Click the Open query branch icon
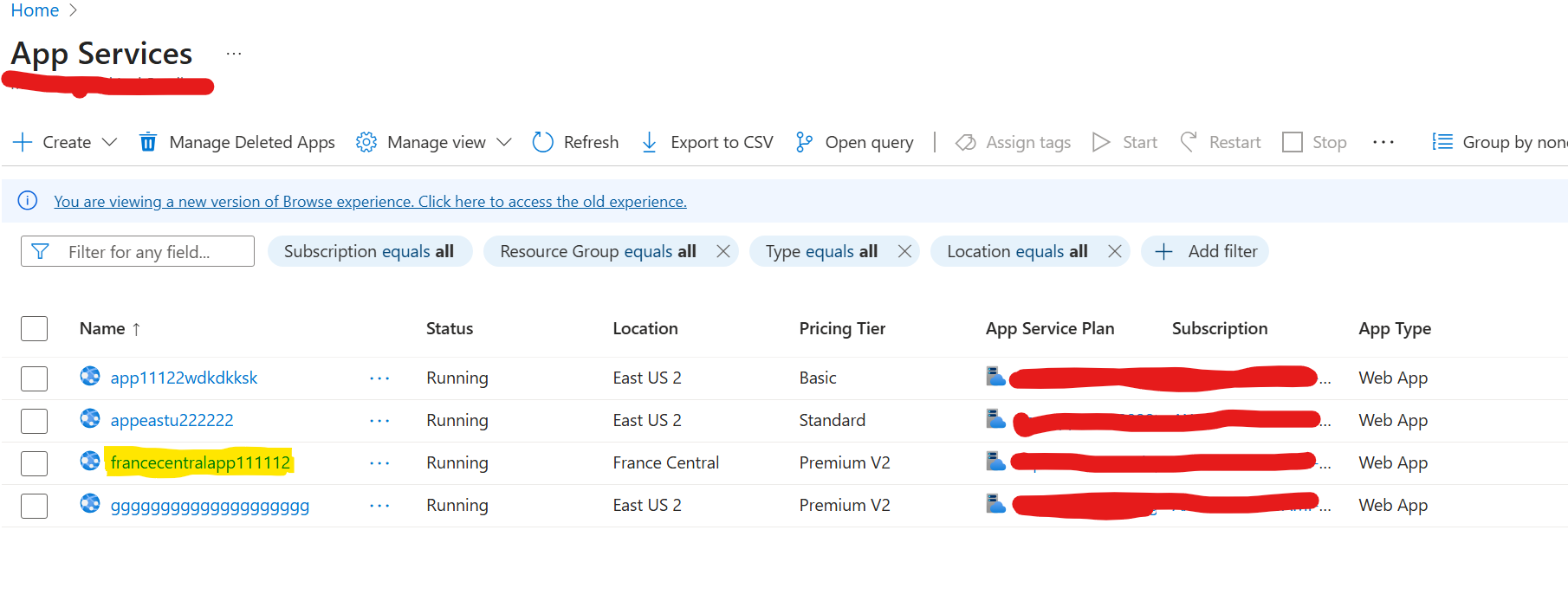1568x601 pixels. [804, 142]
